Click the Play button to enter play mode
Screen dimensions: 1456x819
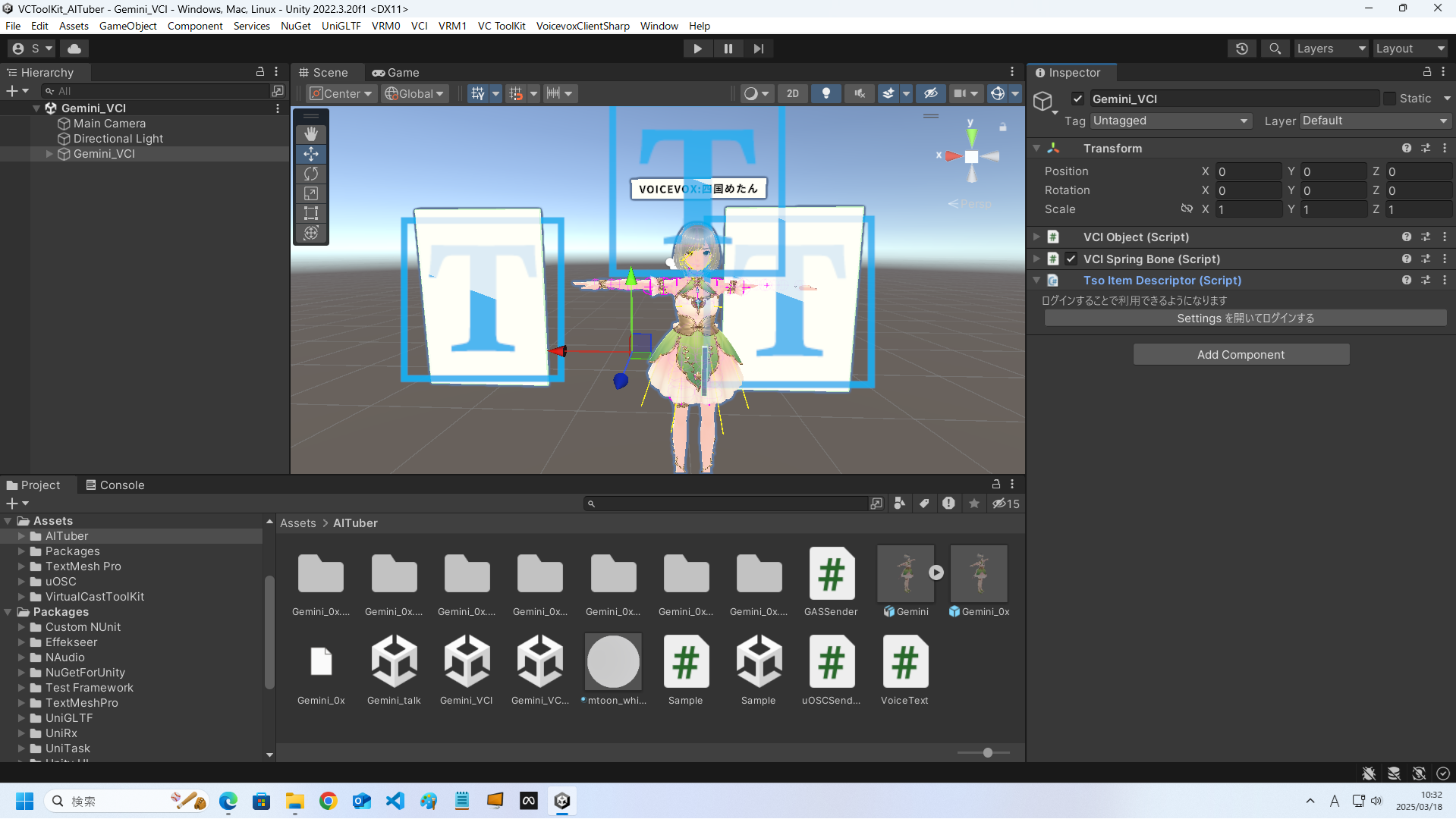click(x=697, y=49)
